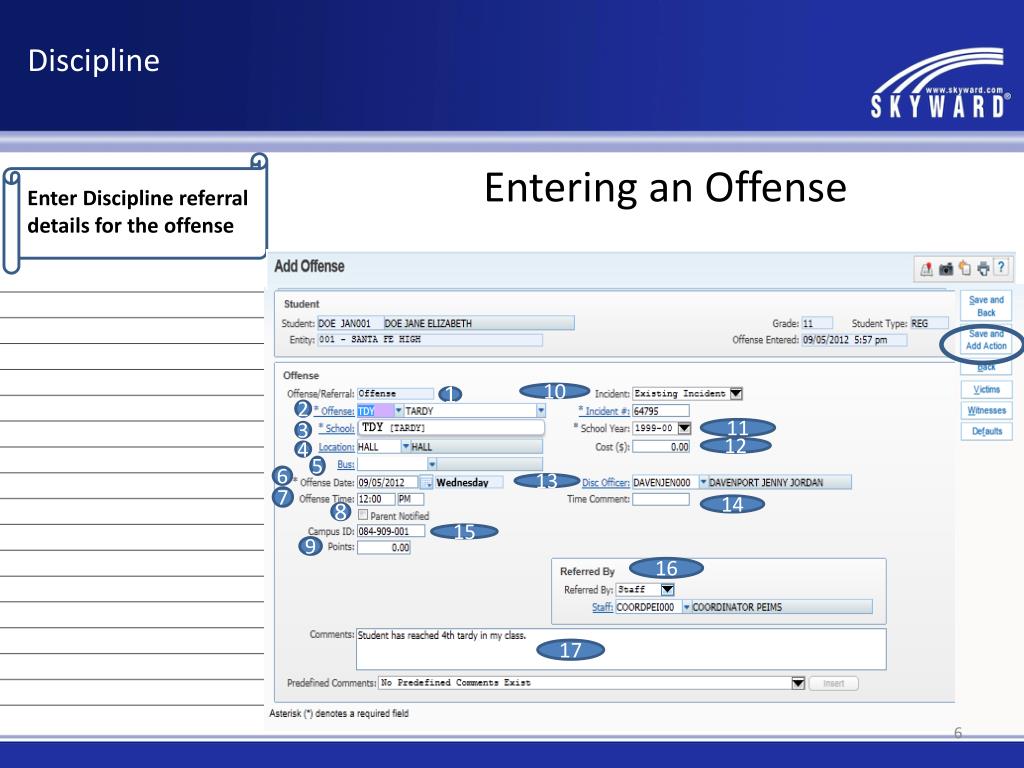Click the Cost ($) input field

coord(660,447)
